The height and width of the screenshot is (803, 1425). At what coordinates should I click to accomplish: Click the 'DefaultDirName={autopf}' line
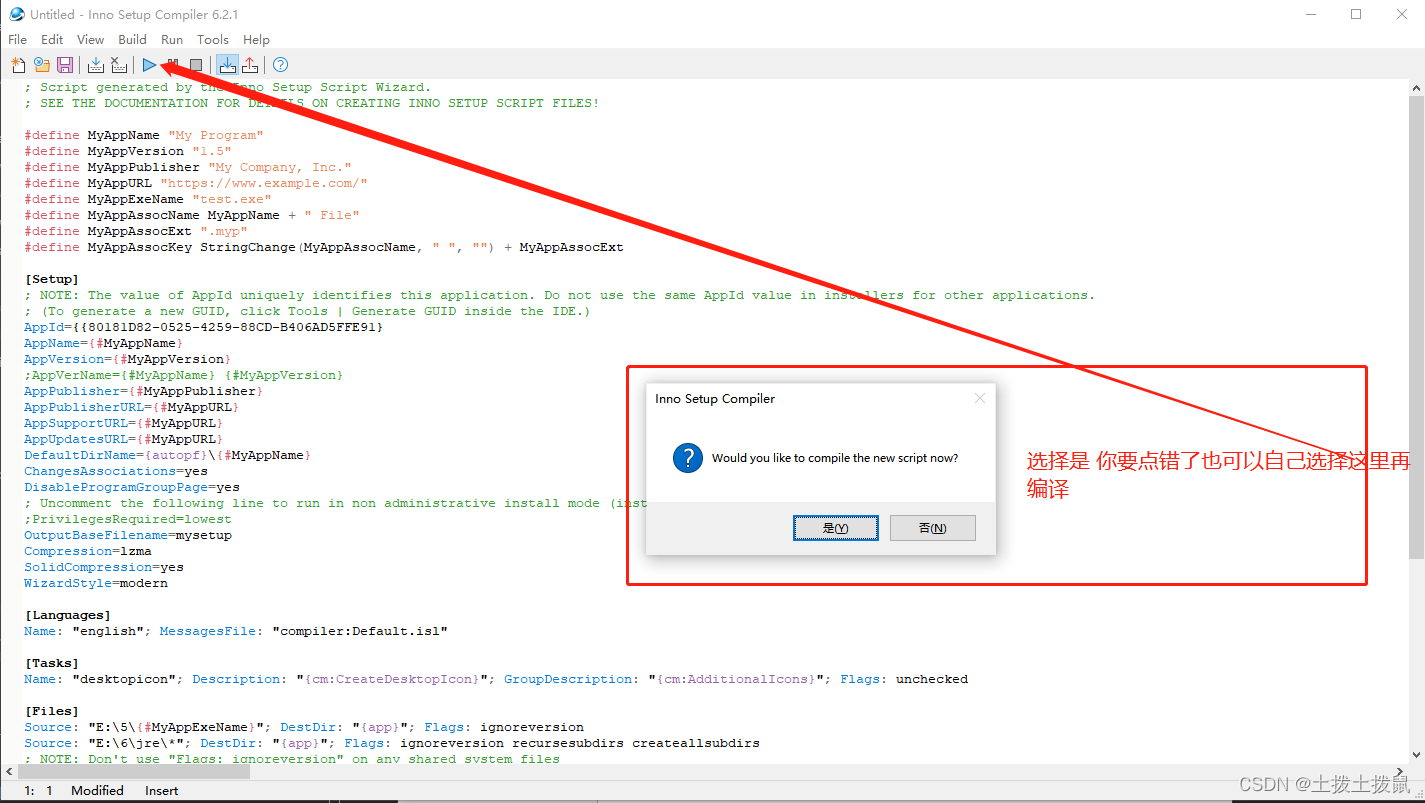point(168,455)
